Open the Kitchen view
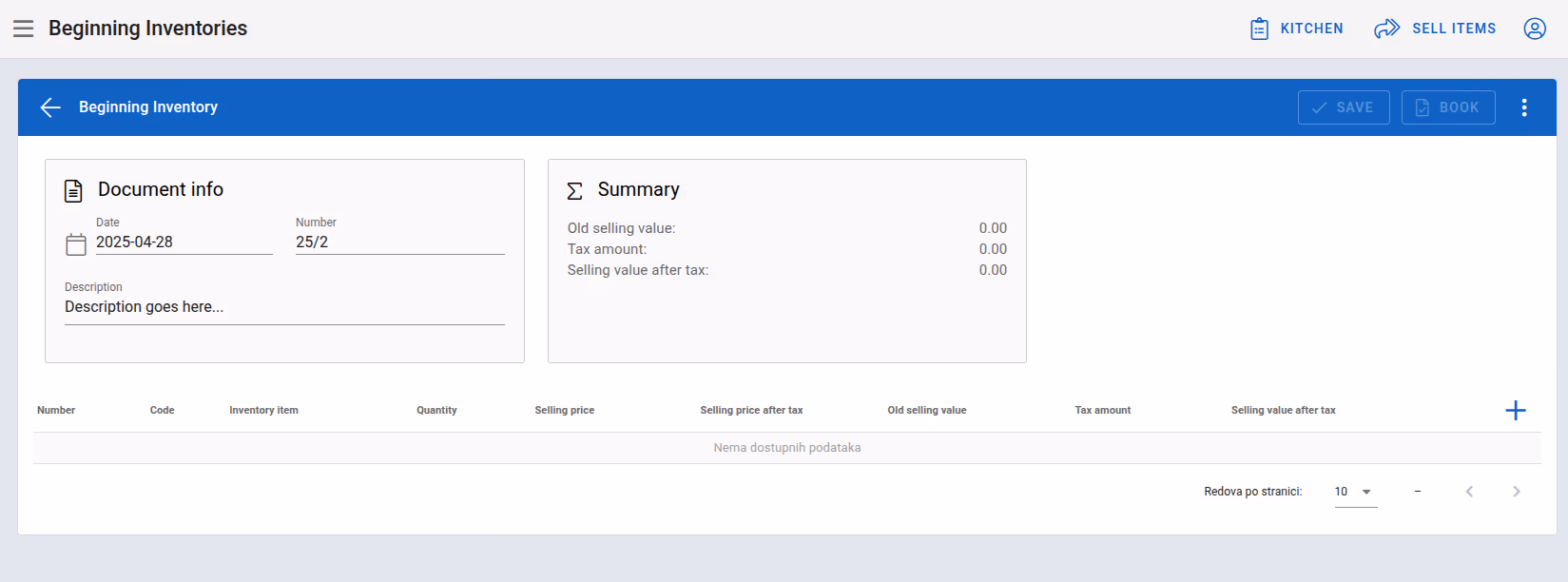The height and width of the screenshot is (582, 1568). point(1296,29)
